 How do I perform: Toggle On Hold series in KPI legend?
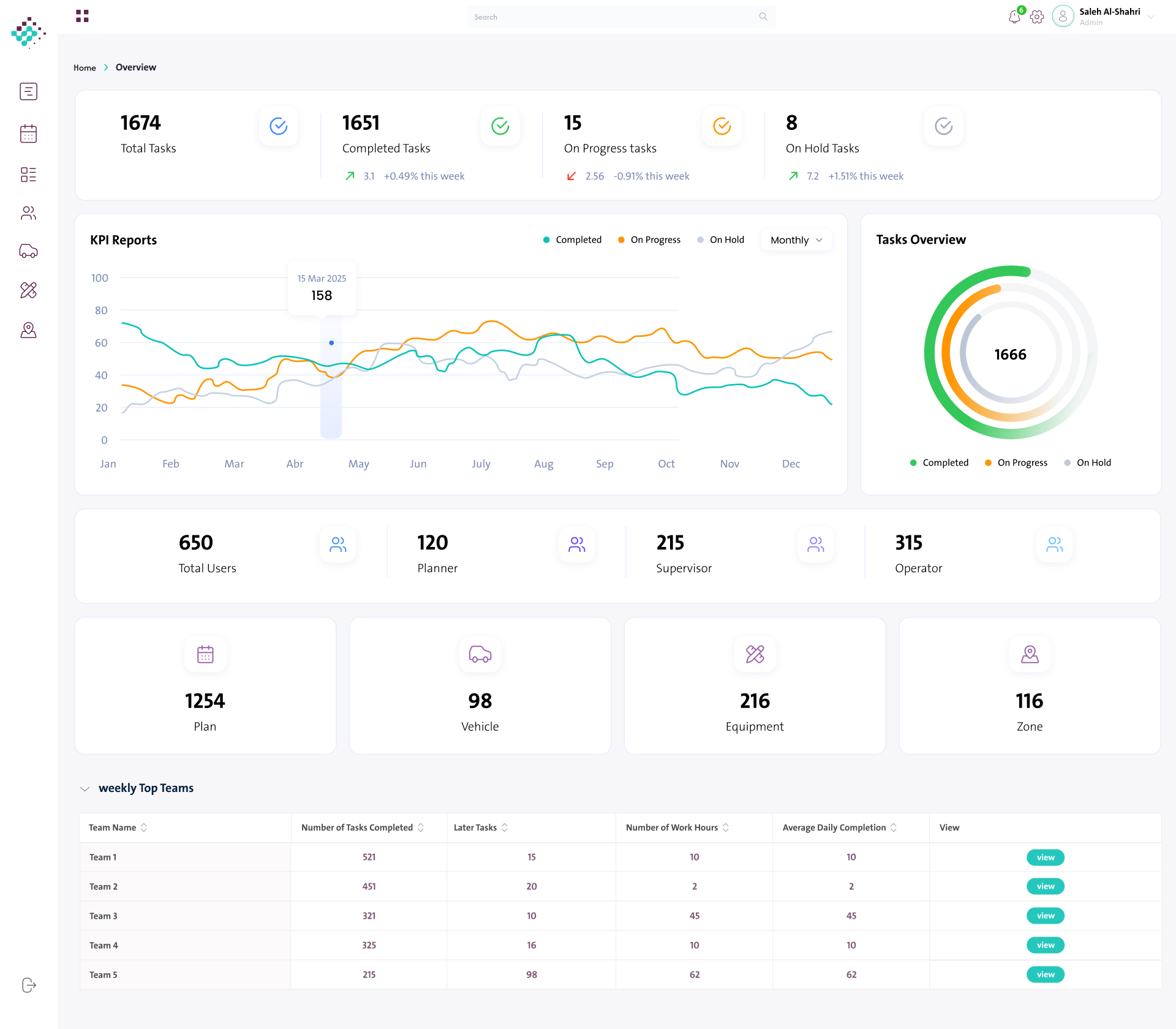coord(721,239)
